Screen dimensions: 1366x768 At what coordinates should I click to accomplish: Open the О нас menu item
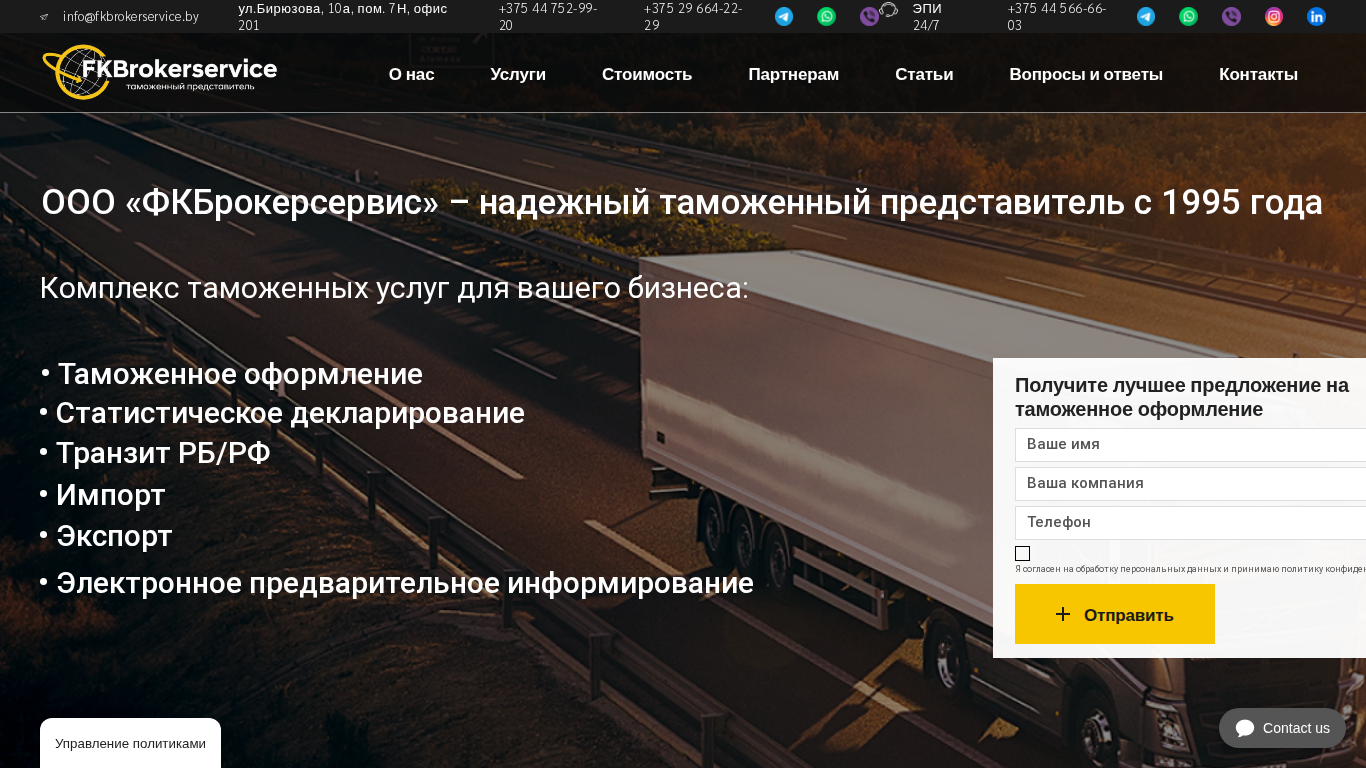pyautogui.click(x=411, y=74)
